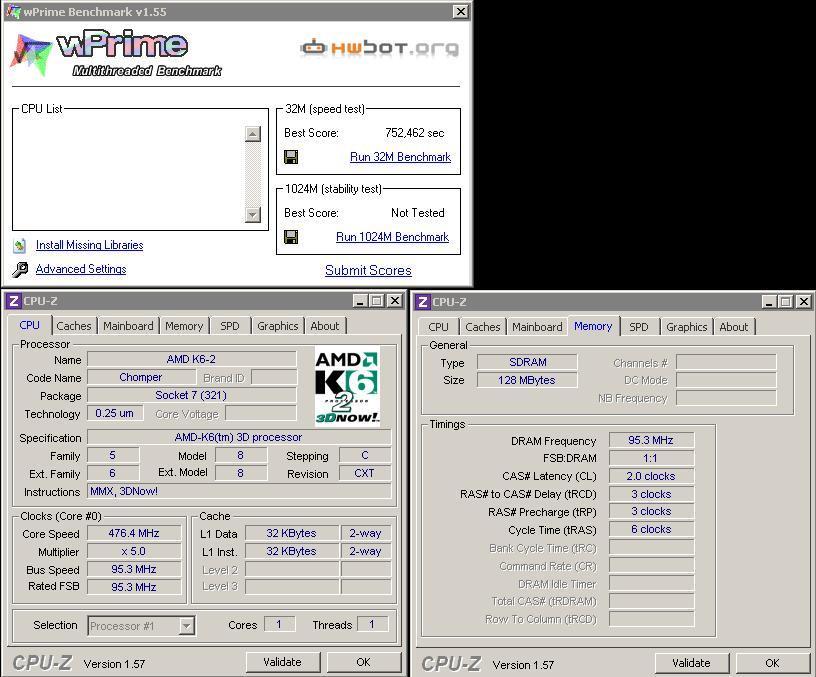Select Memory tab in right CPU-Z window
The width and height of the screenshot is (816, 677).
(x=593, y=326)
